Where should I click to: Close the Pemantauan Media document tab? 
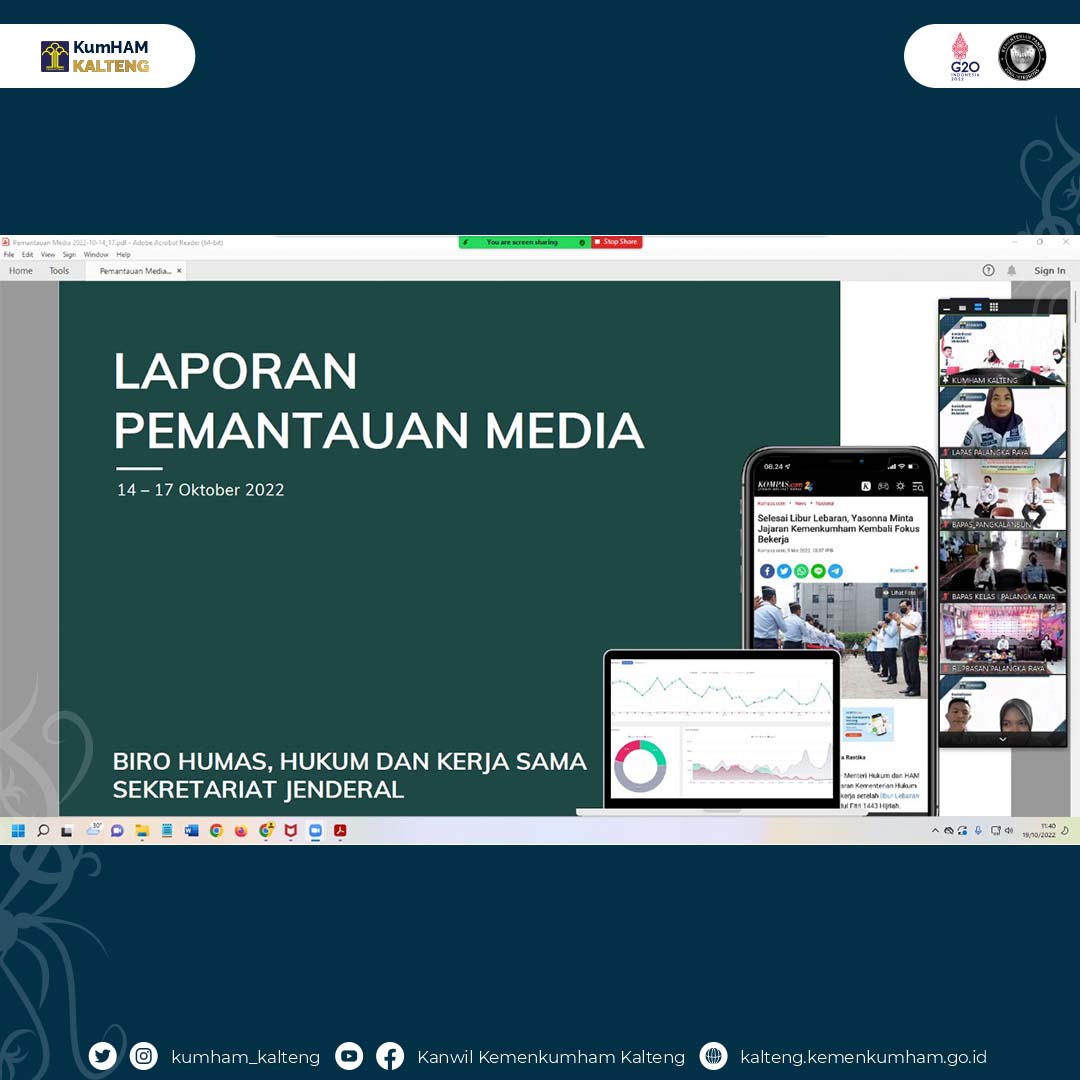(x=179, y=271)
